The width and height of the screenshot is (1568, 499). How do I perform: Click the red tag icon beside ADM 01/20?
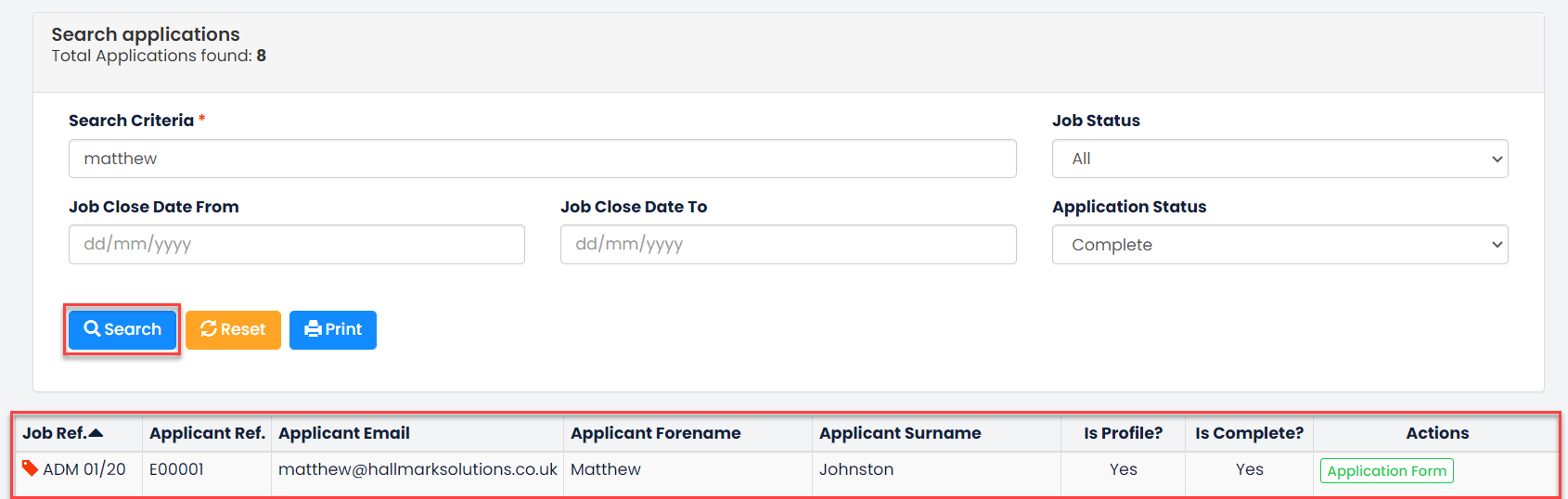coord(30,468)
